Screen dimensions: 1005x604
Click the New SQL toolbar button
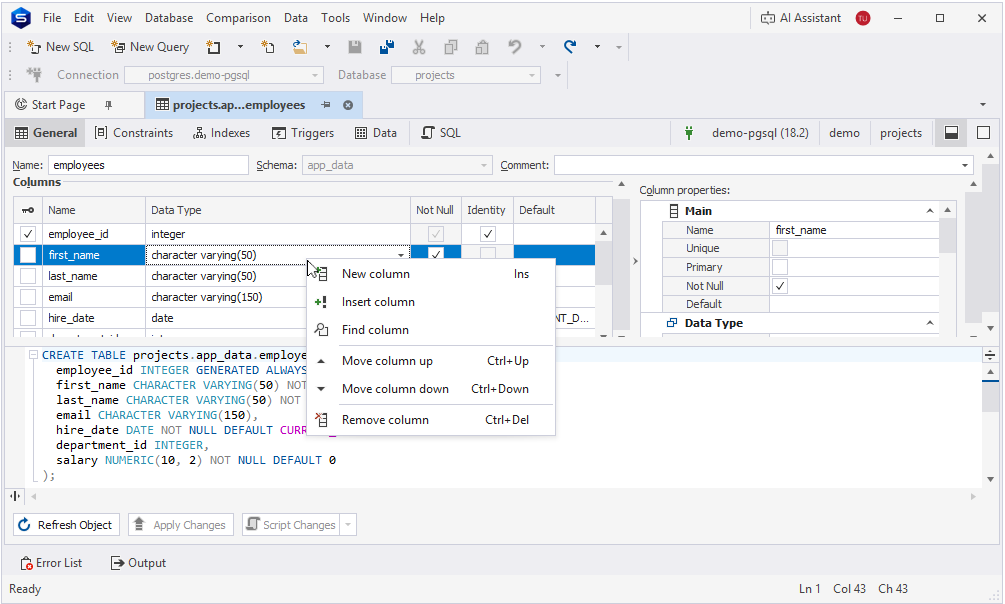tap(60, 47)
